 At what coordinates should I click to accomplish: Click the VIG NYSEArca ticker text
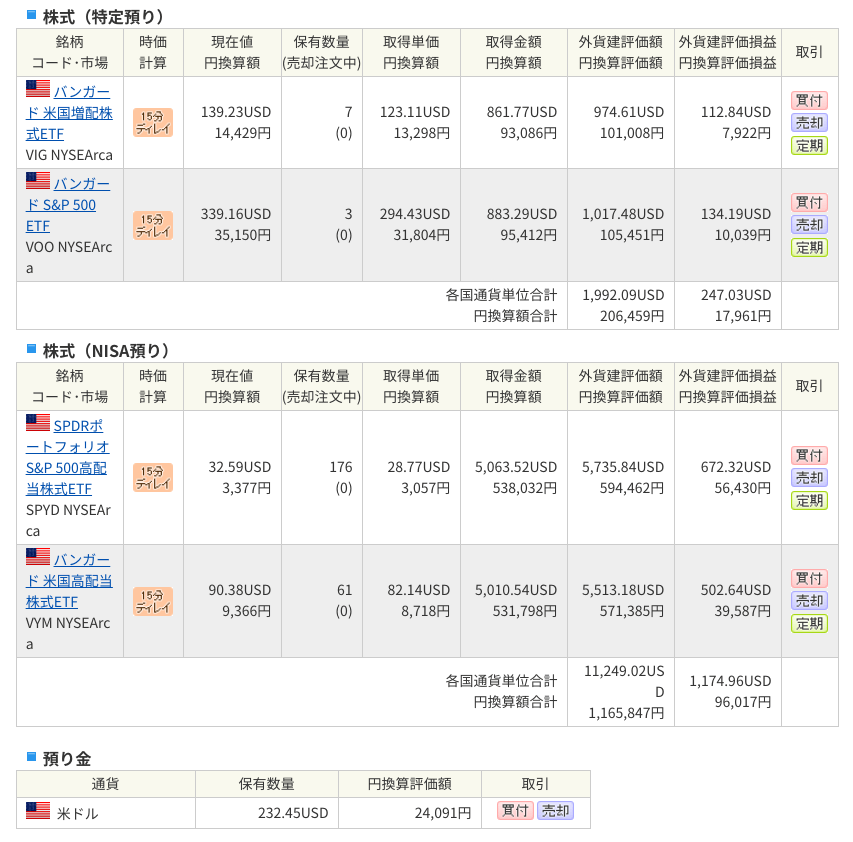(x=69, y=156)
